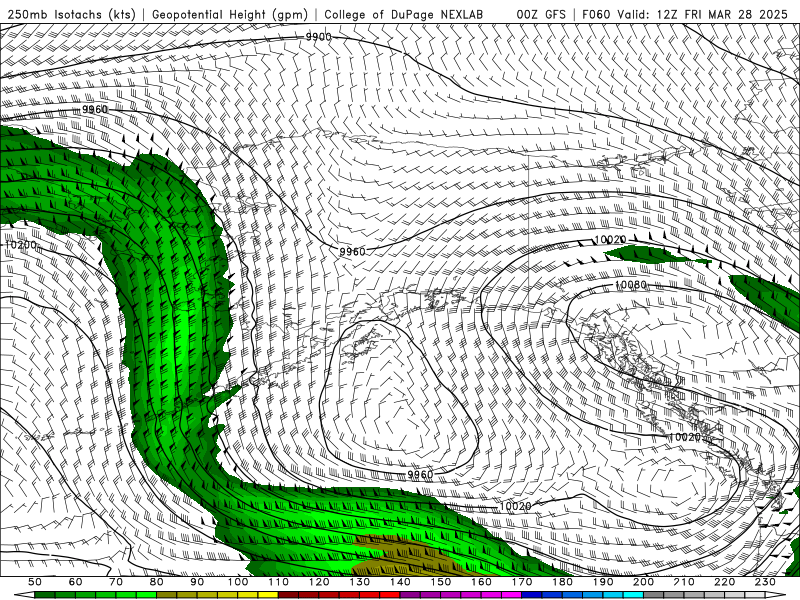800x600 pixels.
Task: Click the "60" color bar scale label
Action: pos(76,582)
